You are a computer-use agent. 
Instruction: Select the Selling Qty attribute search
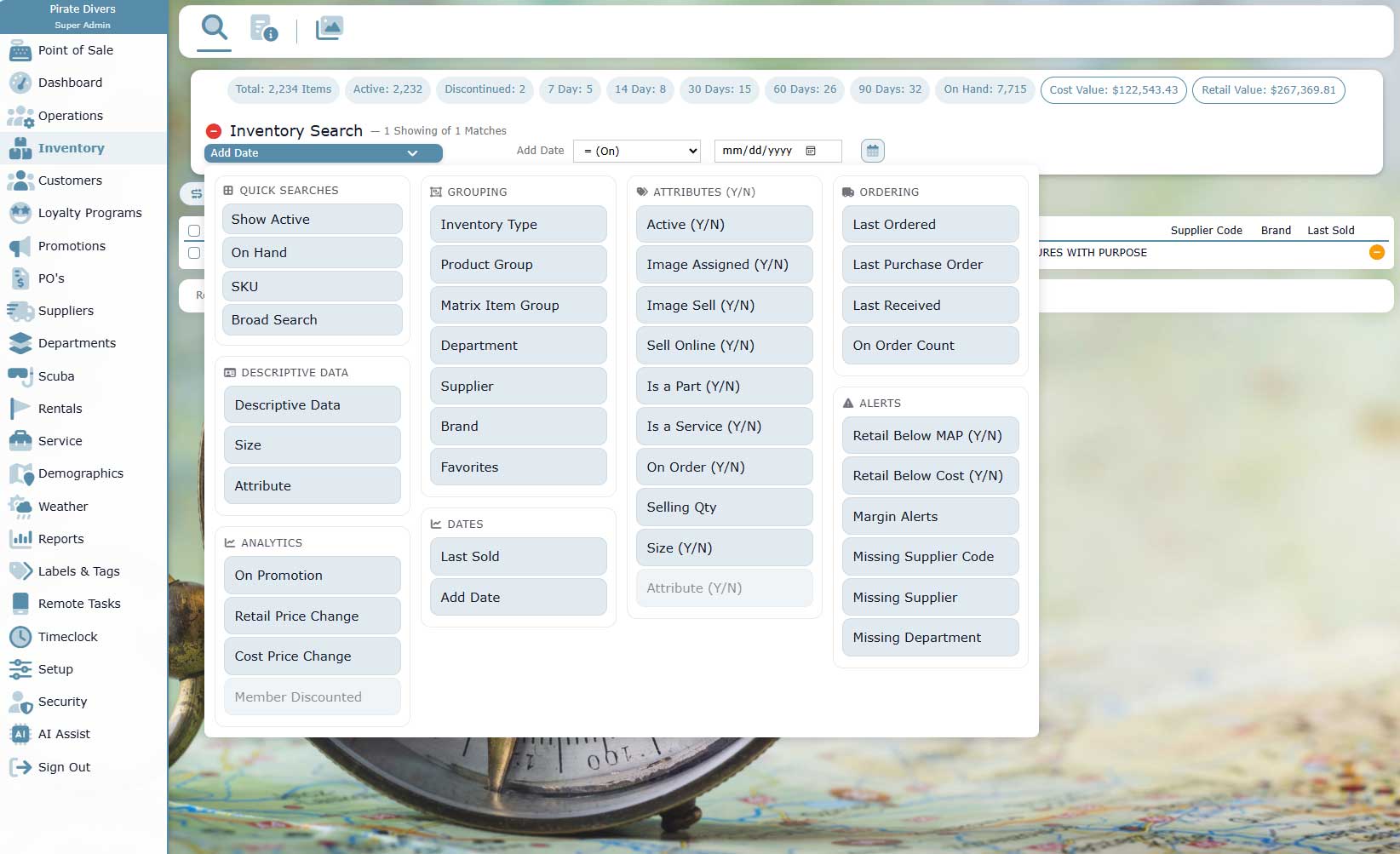coord(725,507)
